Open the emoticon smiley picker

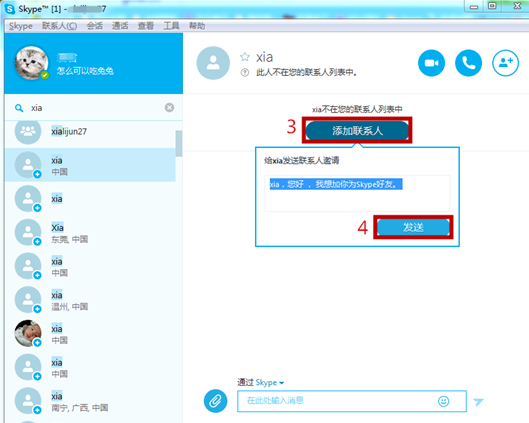(443, 401)
